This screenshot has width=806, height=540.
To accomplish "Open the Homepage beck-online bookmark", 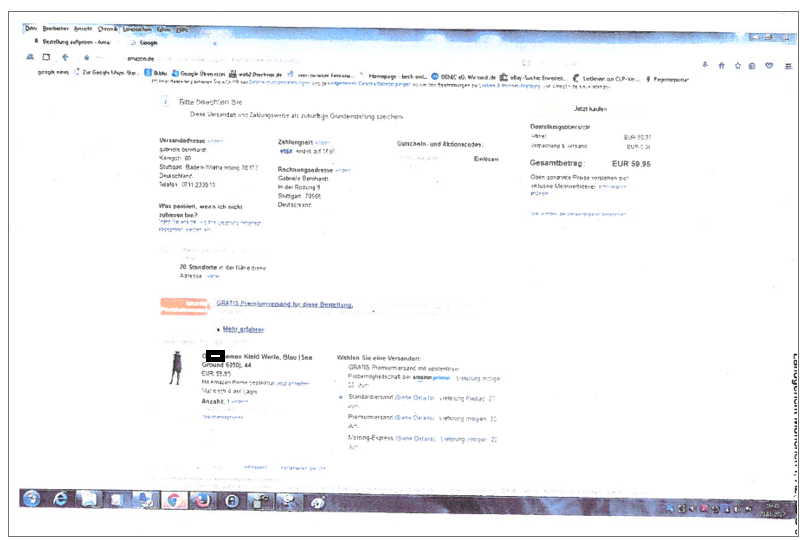I will (394, 76).
